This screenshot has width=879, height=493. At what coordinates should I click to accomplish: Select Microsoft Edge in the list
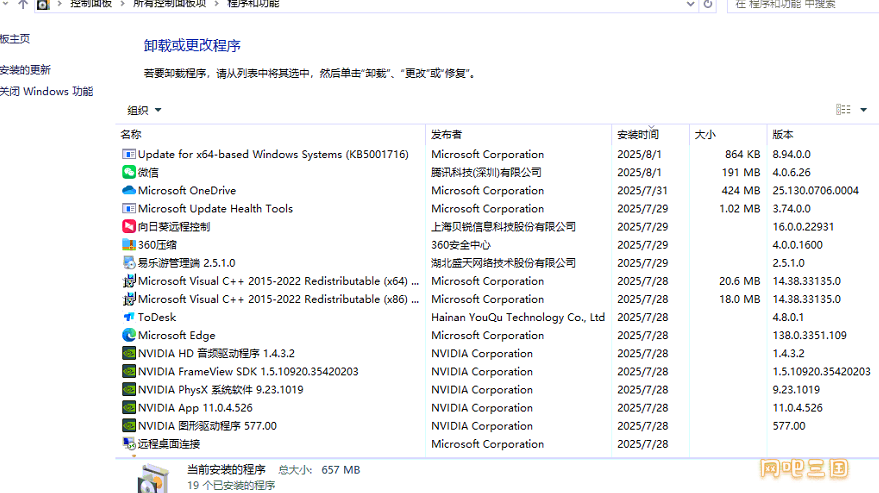click(x=177, y=335)
